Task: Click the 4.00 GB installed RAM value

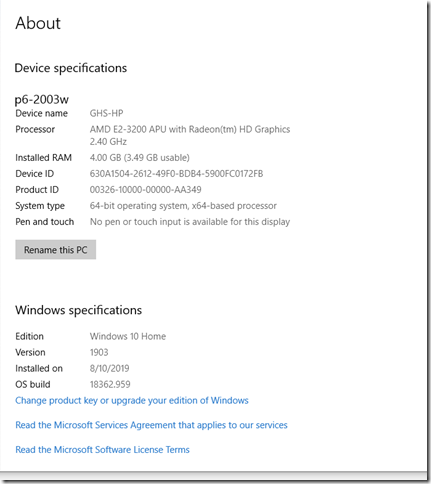Action: (x=140, y=158)
